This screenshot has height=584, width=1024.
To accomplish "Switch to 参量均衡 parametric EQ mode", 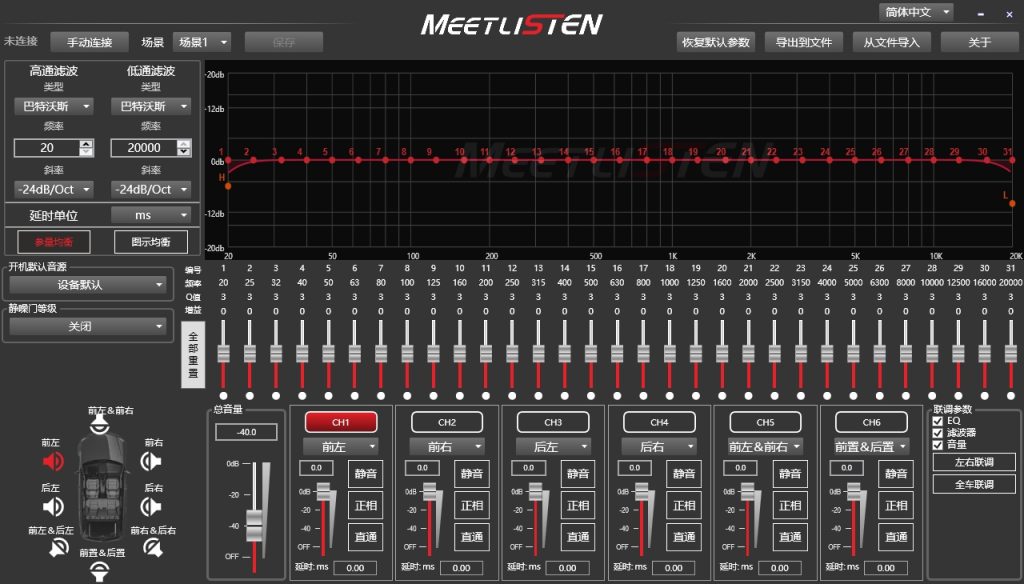I will click(54, 242).
